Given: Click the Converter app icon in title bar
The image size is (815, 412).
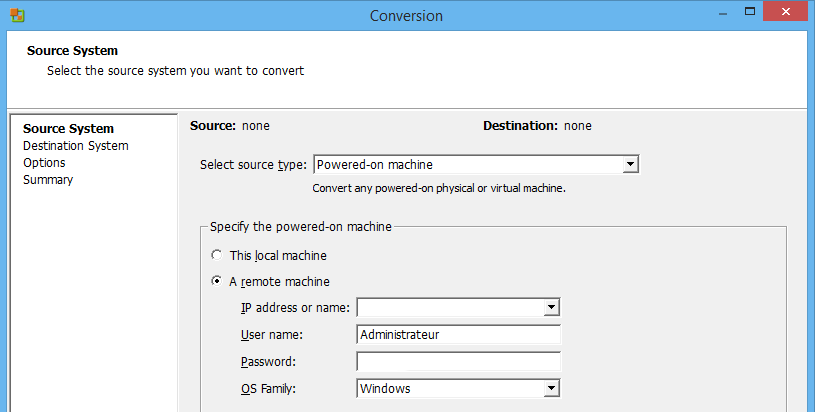Looking at the screenshot, I should [17, 16].
